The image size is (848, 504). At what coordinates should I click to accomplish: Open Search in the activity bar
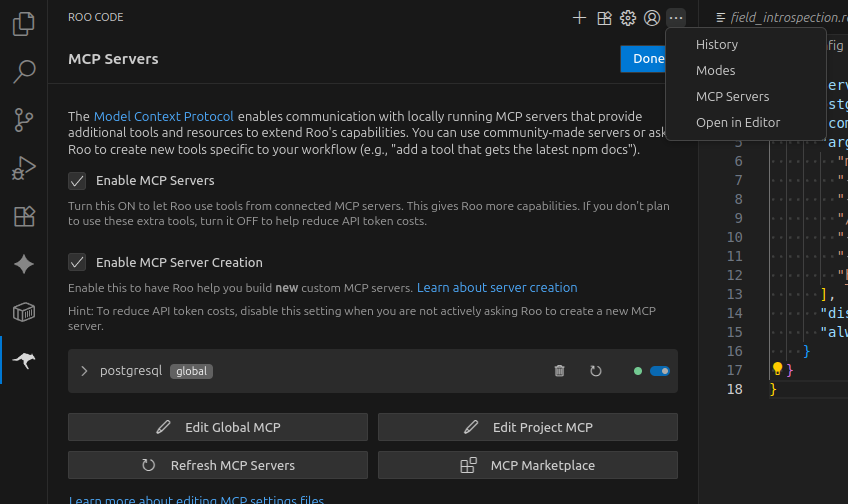click(x=24, y=72)
